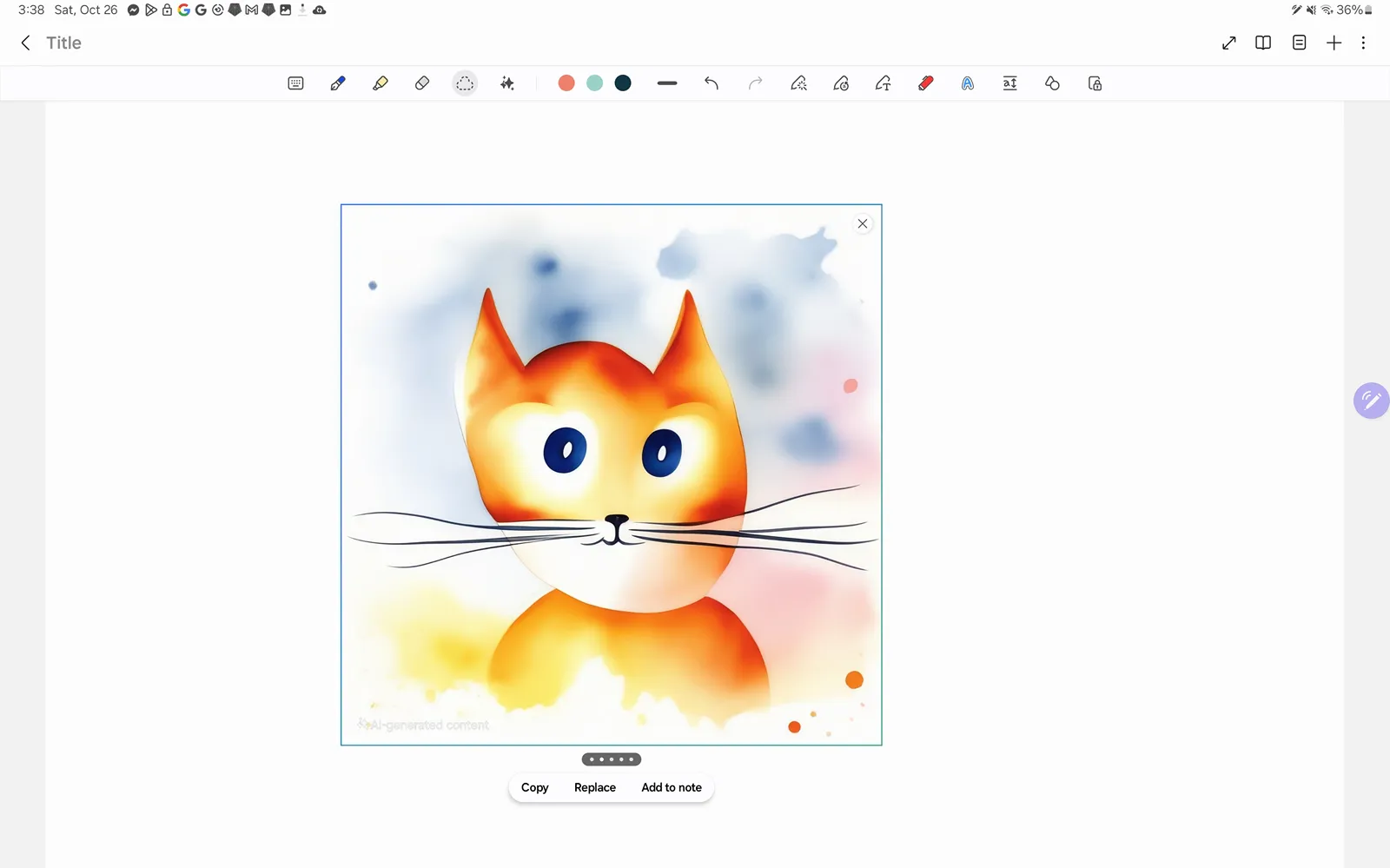Viewport: 1390px width, 868px height.
Task: Click the Title field to rename note
Action: point(63,43)
